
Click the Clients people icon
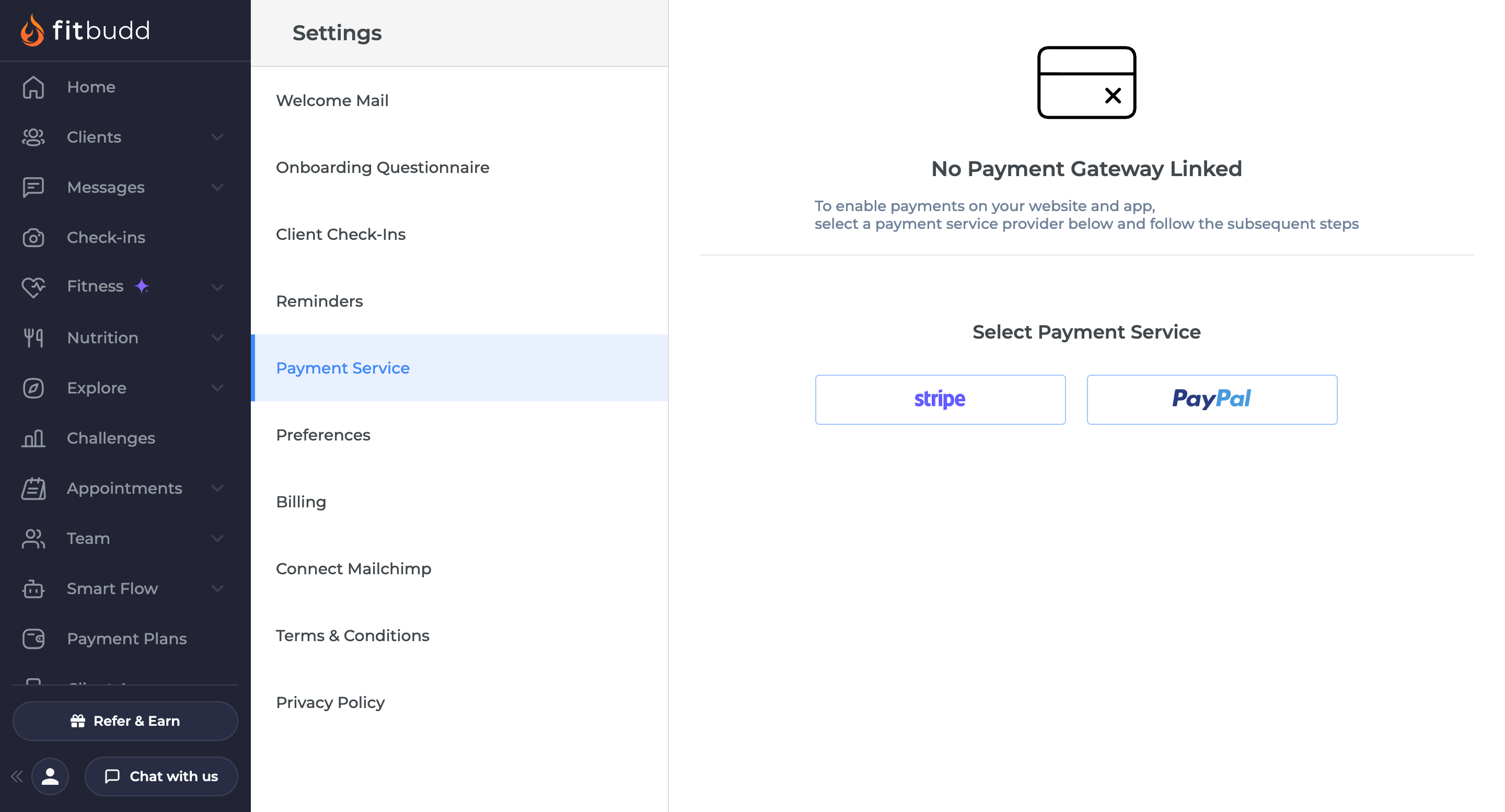[x=33, y=137]
